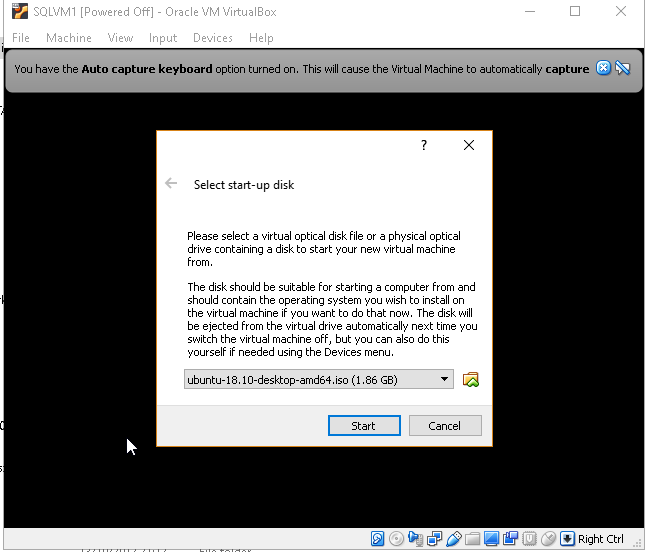This screenshot has width=646, height=552.
Task: Click the optical disk status icon
Action: (x=396, y=539)
